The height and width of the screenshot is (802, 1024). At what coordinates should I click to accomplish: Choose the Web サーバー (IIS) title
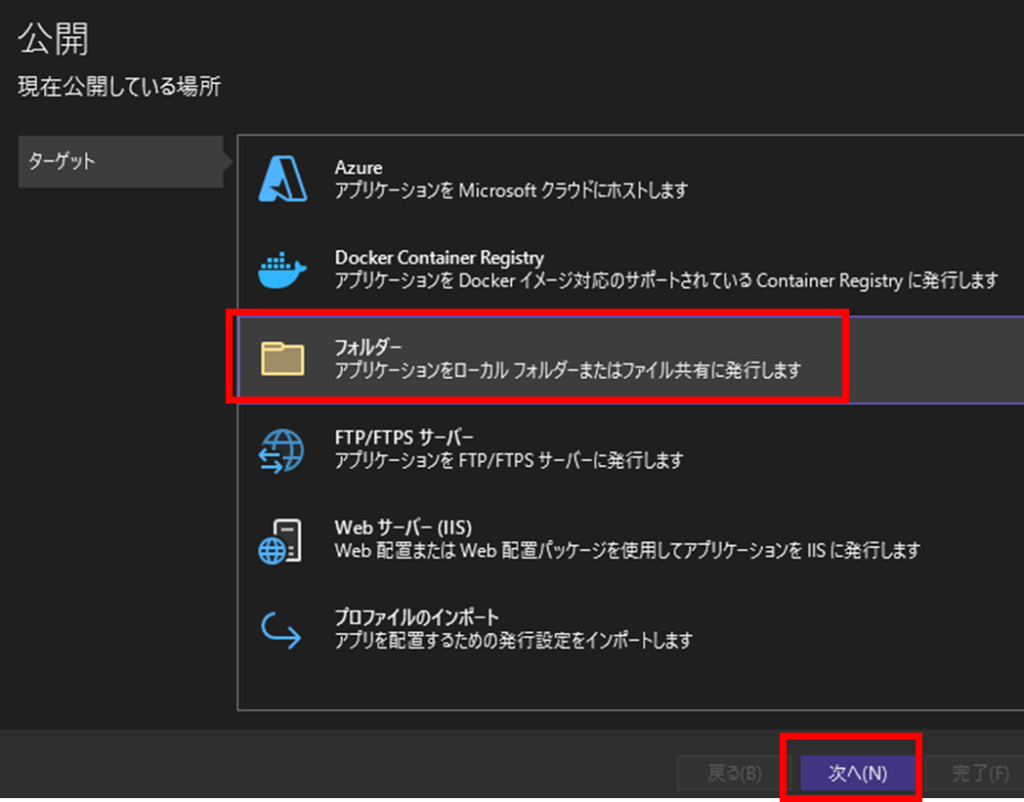coord(403,527)
